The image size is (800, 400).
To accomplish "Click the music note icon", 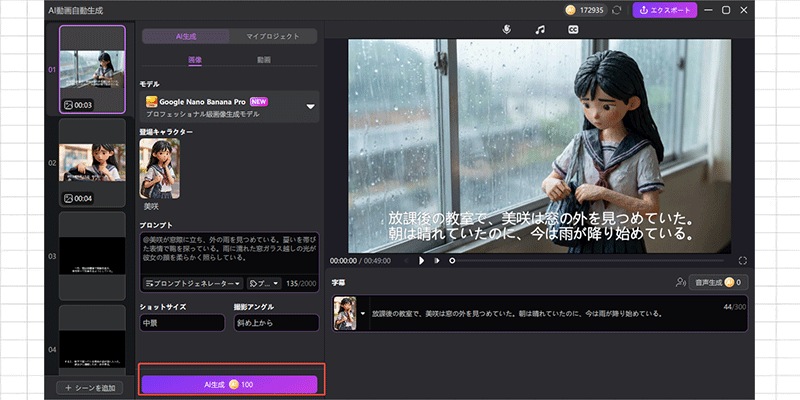I will click(x=540, y=30).
